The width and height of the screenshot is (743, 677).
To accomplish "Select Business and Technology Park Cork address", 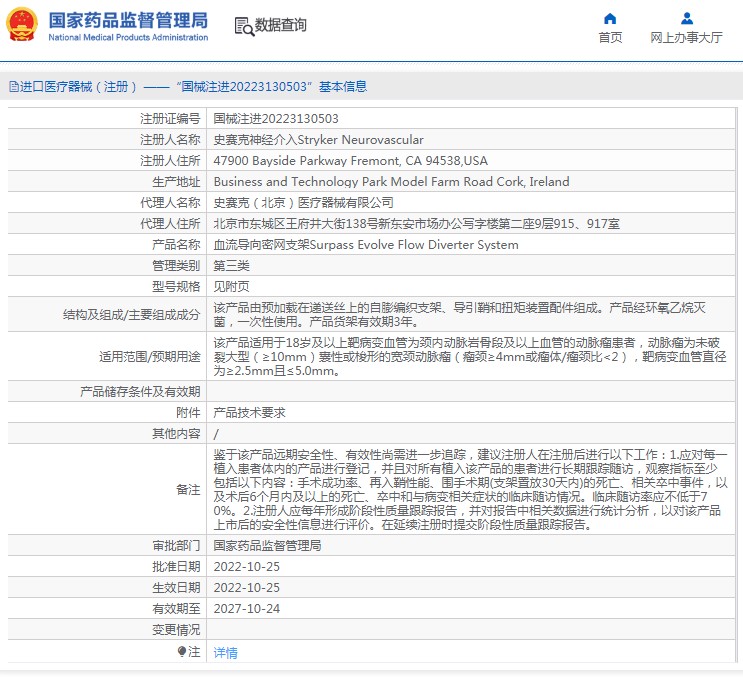I will click(391, 181).
